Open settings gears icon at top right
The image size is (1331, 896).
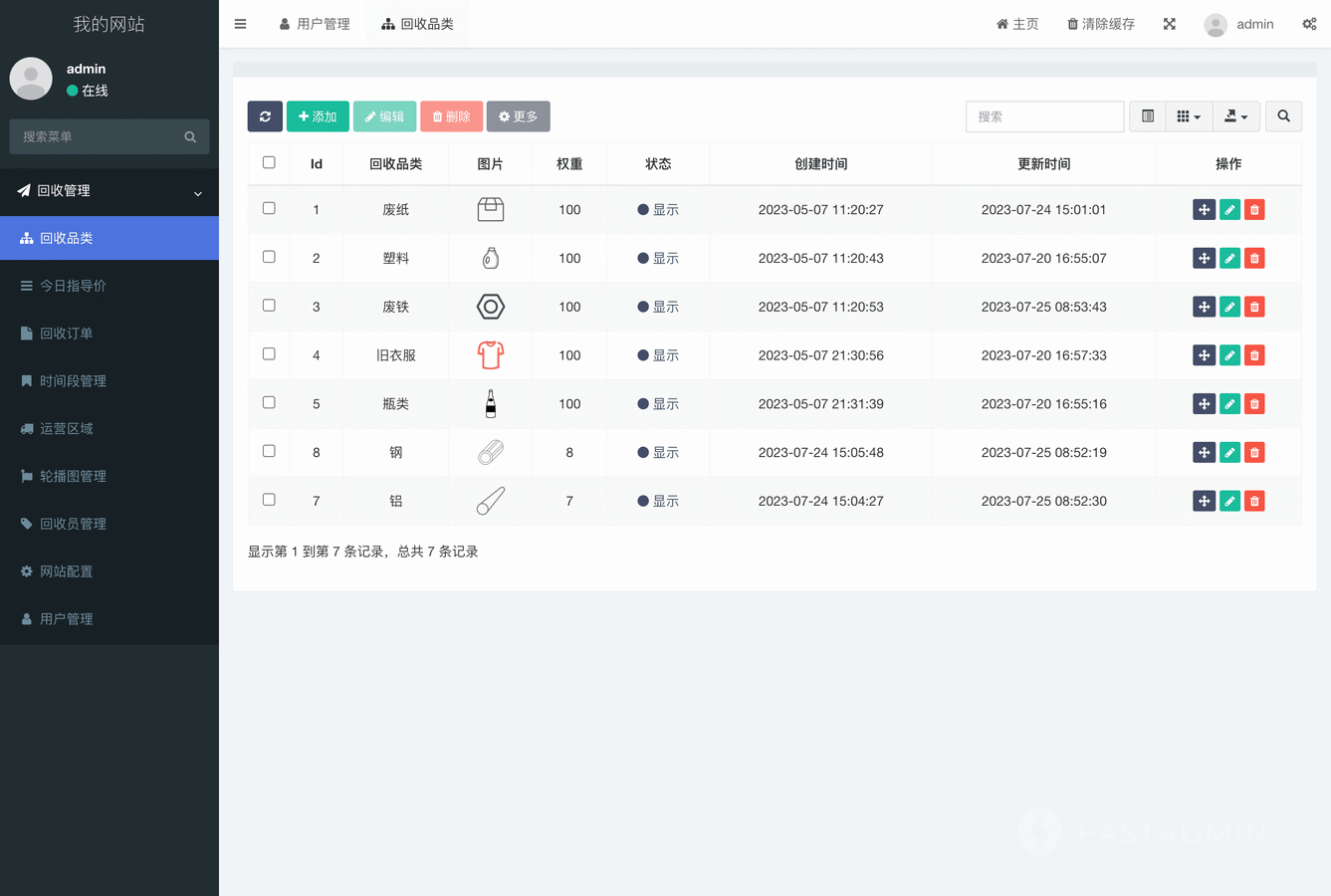coord(1309,24)
